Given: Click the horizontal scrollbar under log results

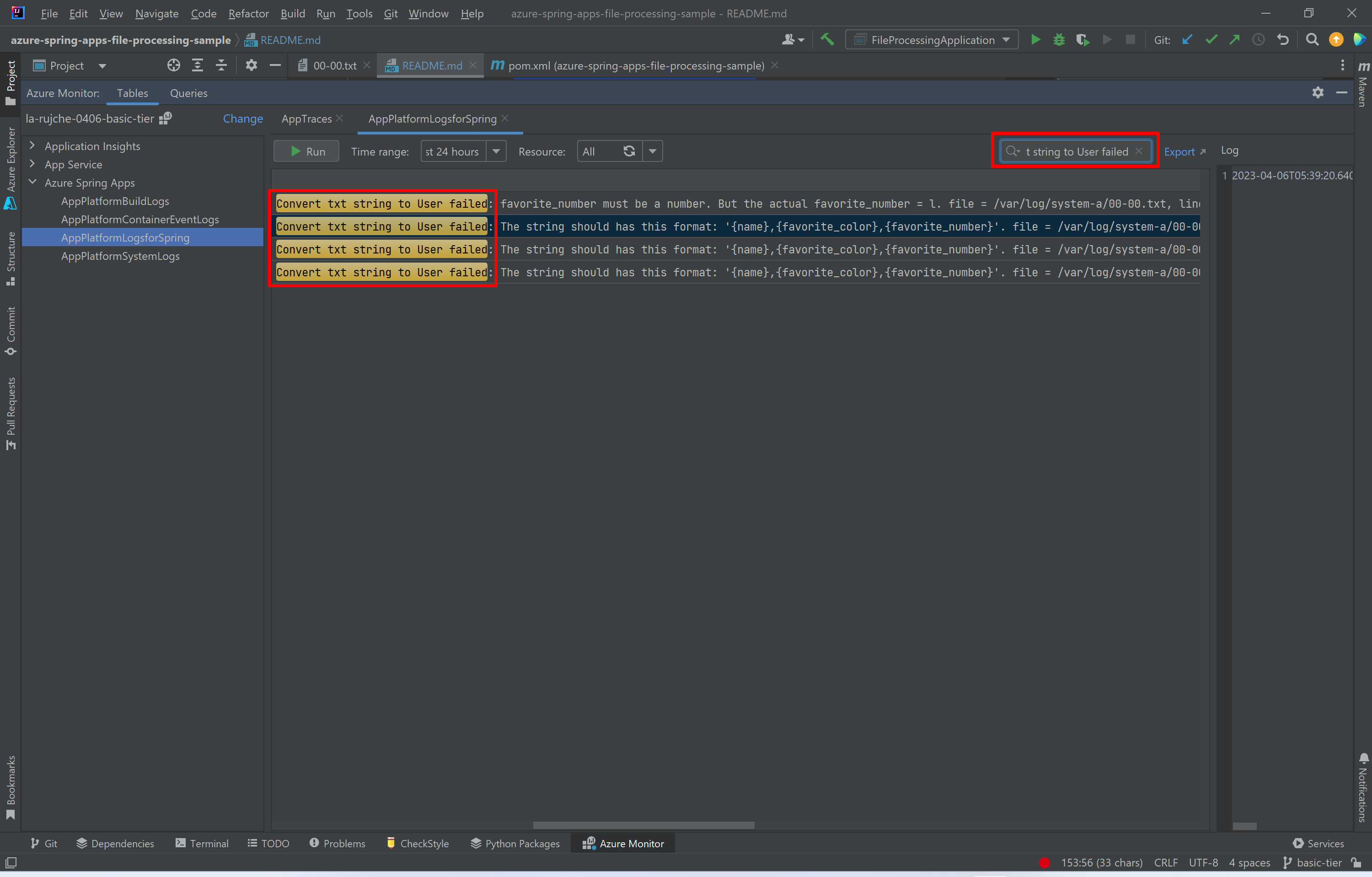Looking at the screenshot, I should 643,825.
